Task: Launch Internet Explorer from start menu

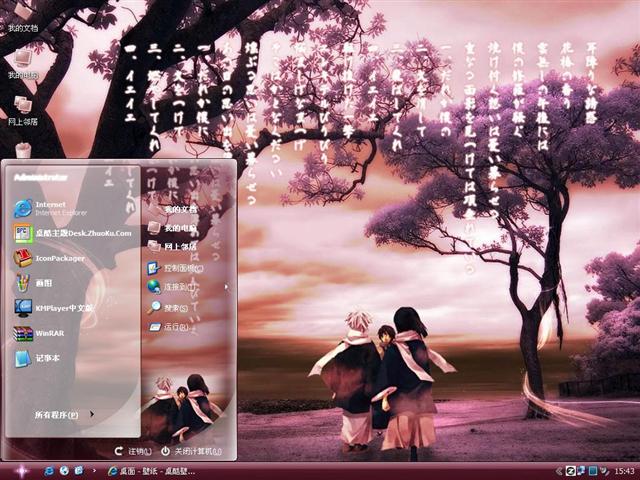Action: point(51,208)
